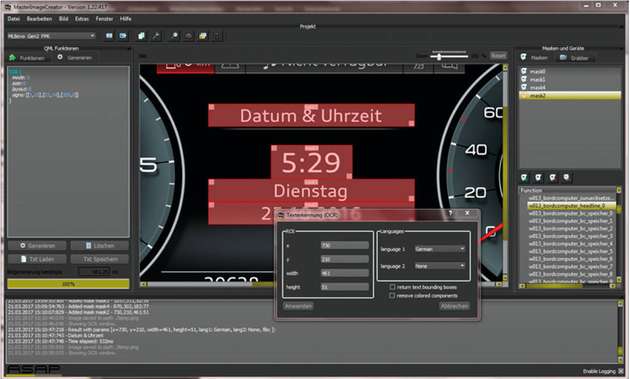Toggle the Enable Logging checkbox
Screen dimensions: 630x379
pos(621,371)
